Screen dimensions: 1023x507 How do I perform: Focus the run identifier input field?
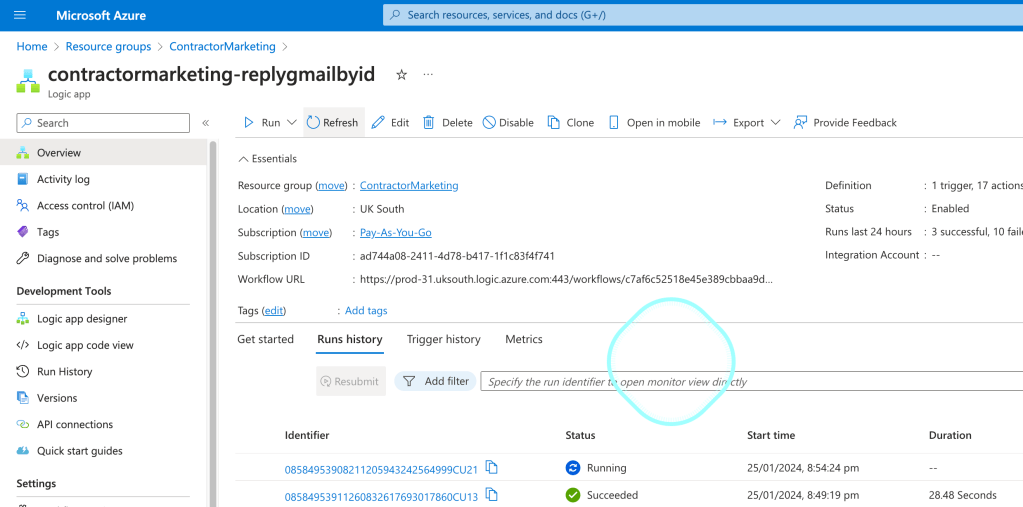click(x=752, y=382)
